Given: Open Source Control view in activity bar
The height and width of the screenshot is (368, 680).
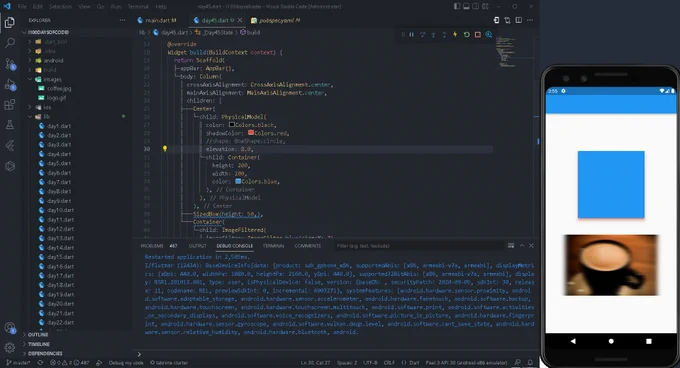Looking at the screenshot, I should click(10, 64).
